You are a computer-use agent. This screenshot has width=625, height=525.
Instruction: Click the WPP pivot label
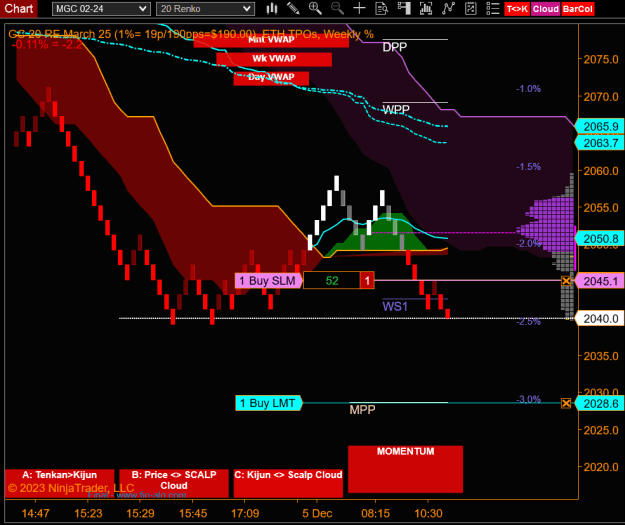[x=396, y=110]
